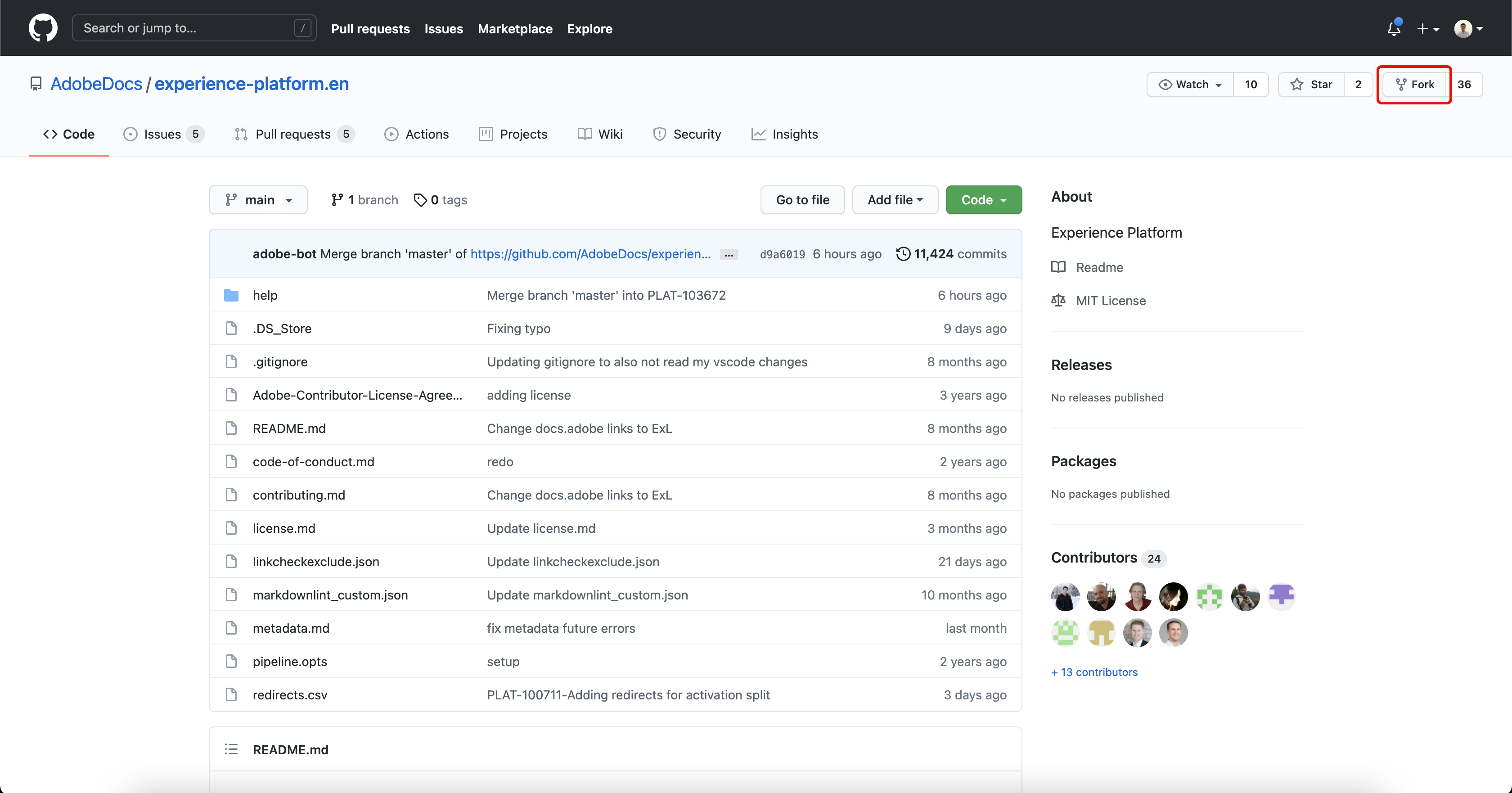
Task: Star the experience-platform.en repository
Action: tap(1311, 85)
